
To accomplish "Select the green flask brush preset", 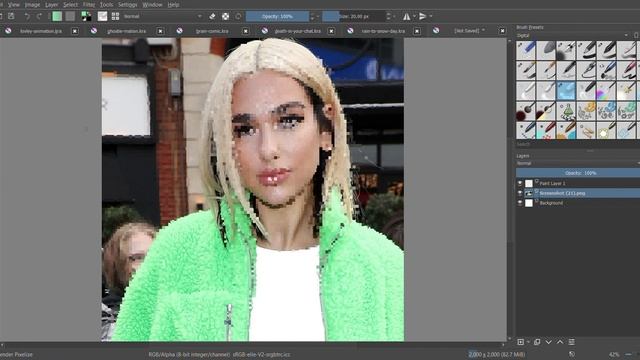I will coord(566,111).
